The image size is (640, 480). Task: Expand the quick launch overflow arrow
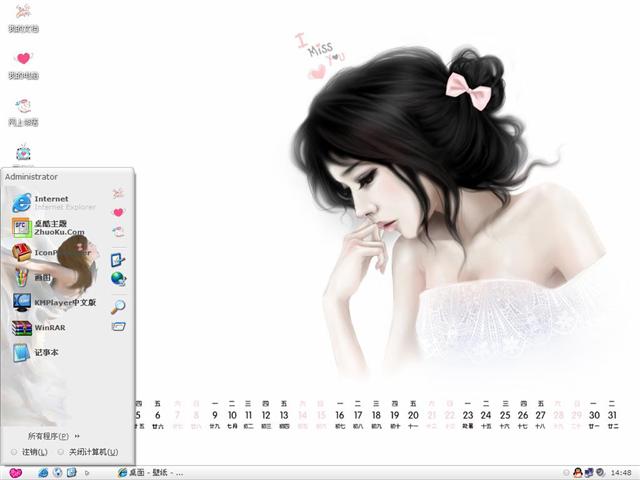[x=87, y=473]
